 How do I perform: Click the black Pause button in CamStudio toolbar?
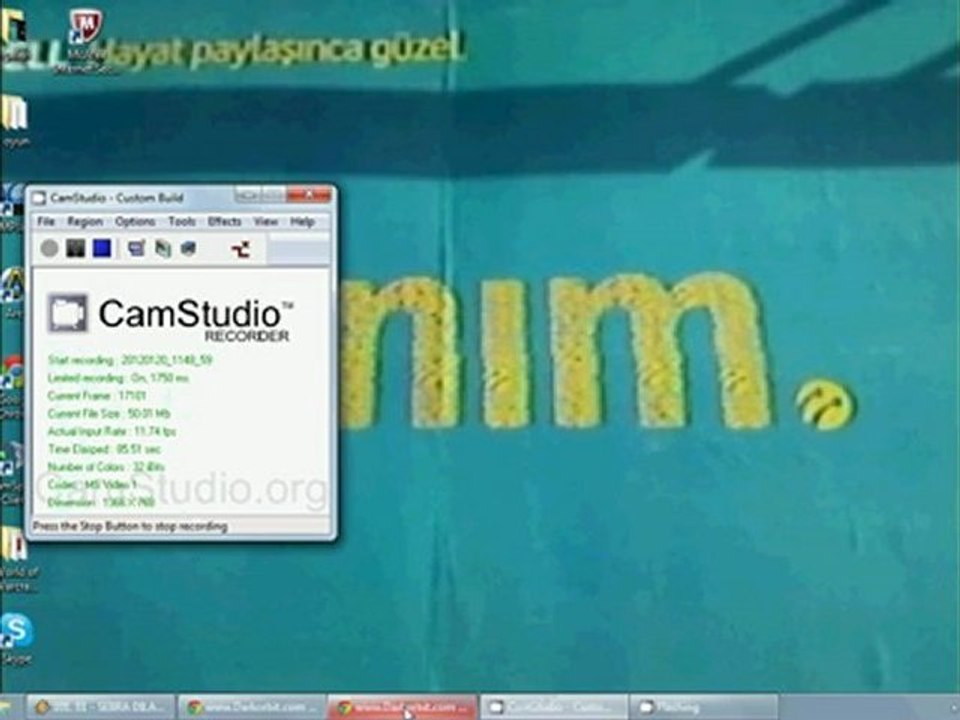point(75,248)
